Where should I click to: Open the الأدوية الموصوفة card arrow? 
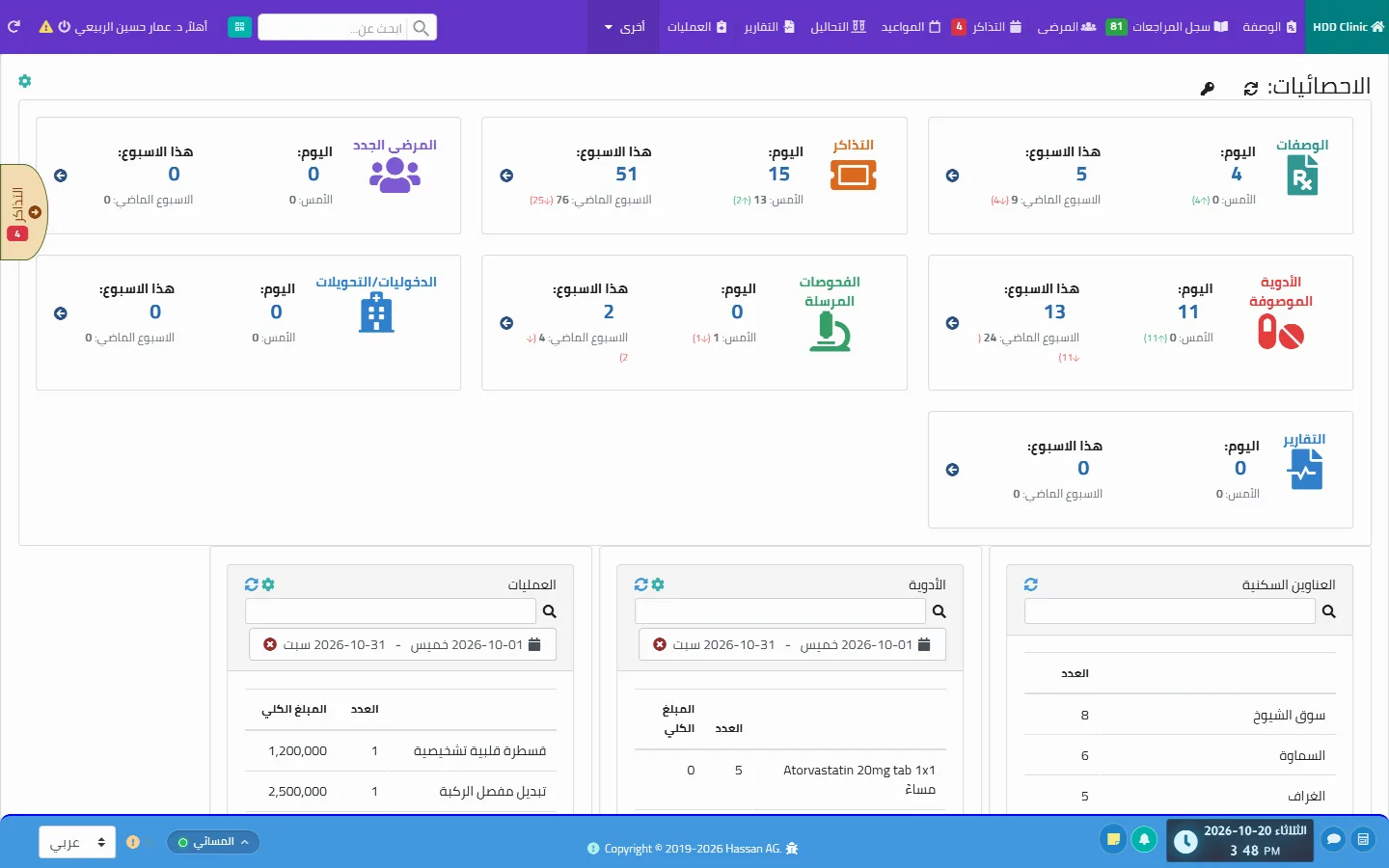(952, 323)
